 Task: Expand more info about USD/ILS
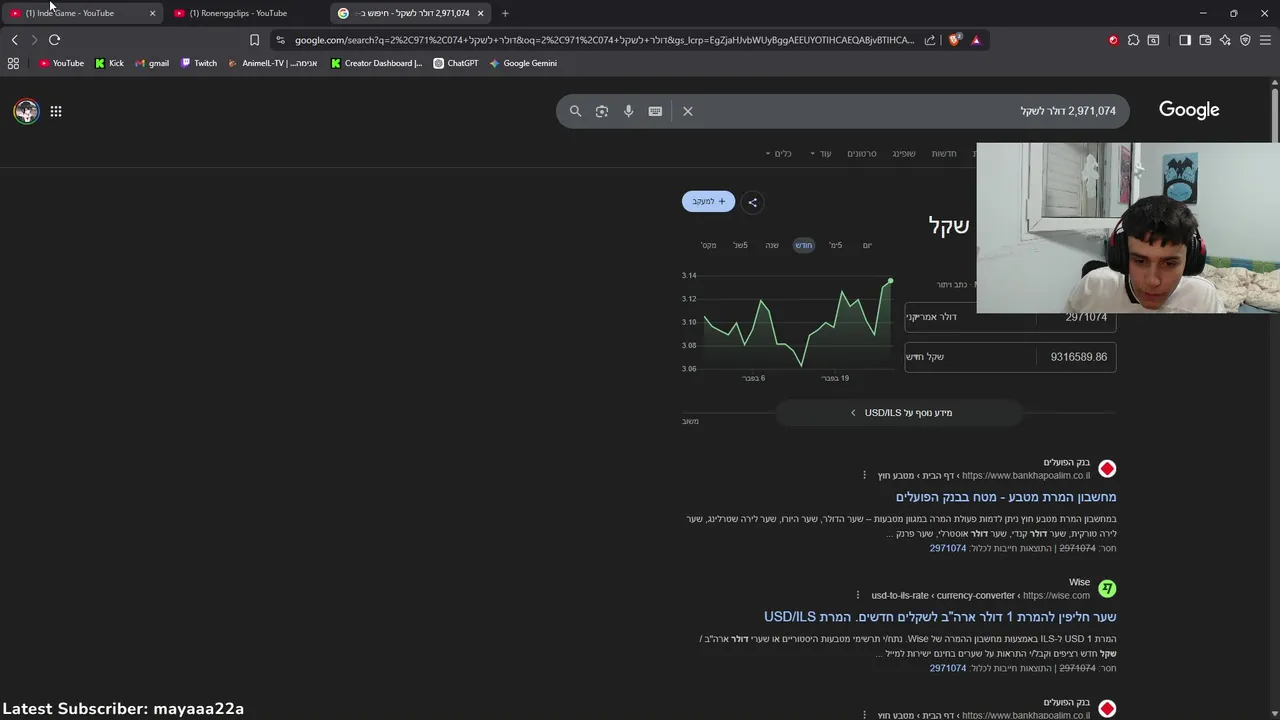pos(901,412)
